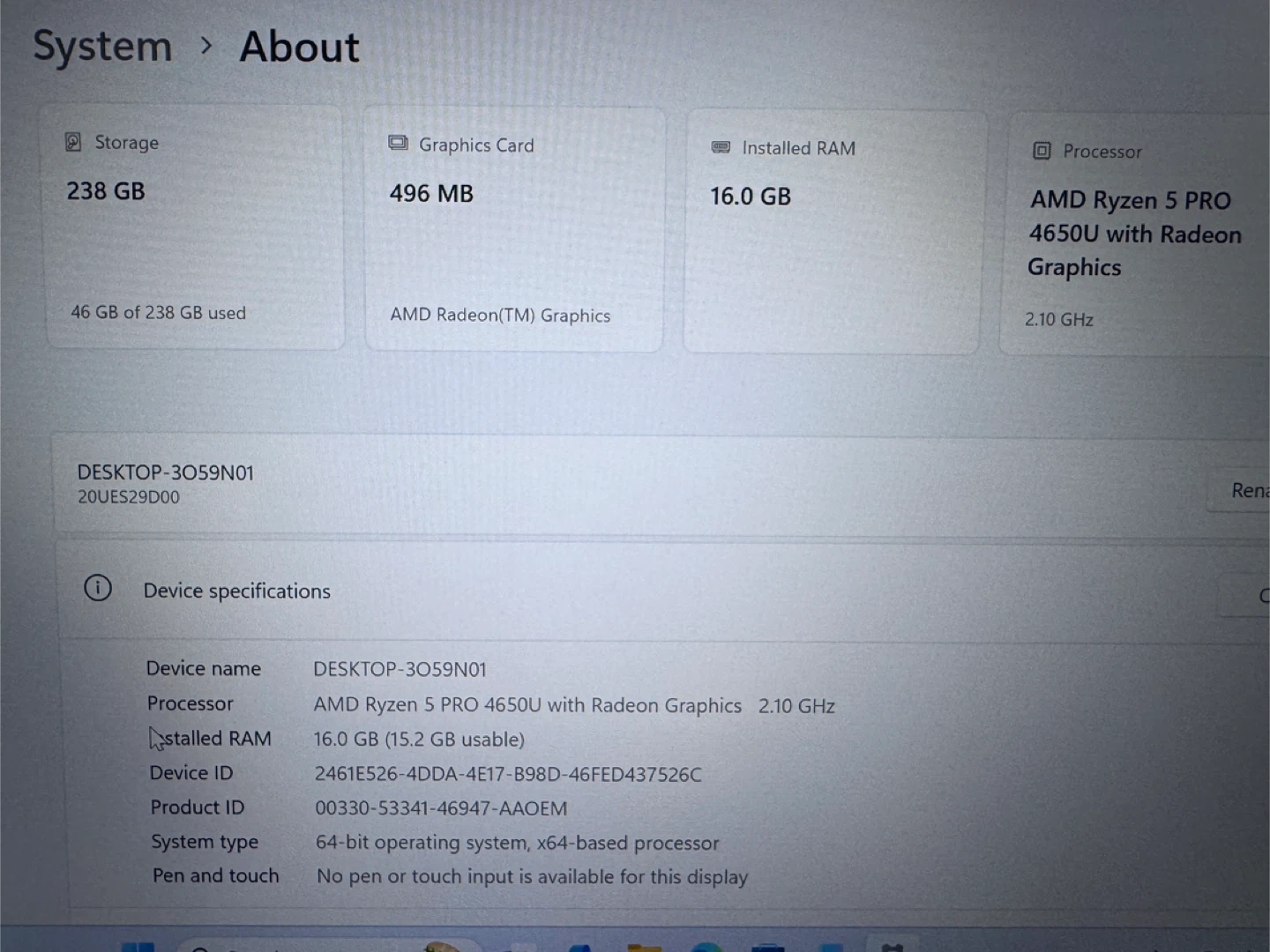This screenshot has width=1270, height=952.
Task: Collapse the Device specifications section
Action: pyautogui.click(x=617, y=591)
